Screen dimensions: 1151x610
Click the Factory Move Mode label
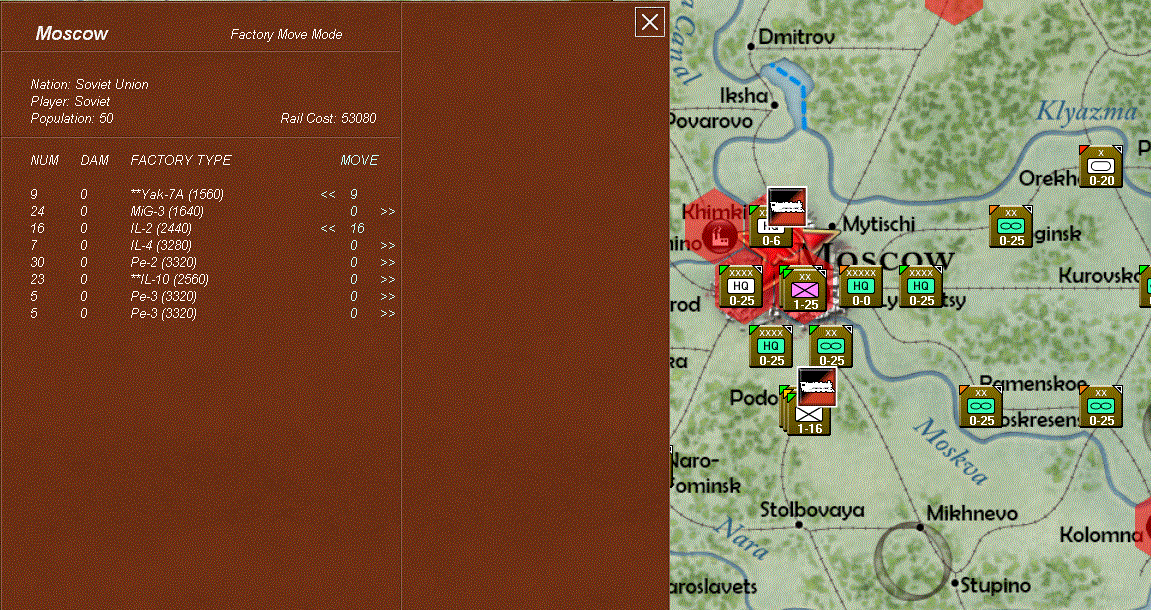(x=286, y=35)
